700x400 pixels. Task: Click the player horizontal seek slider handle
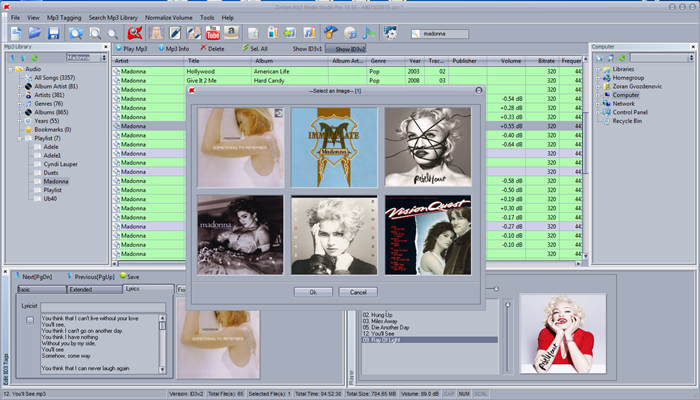(496, 289)
